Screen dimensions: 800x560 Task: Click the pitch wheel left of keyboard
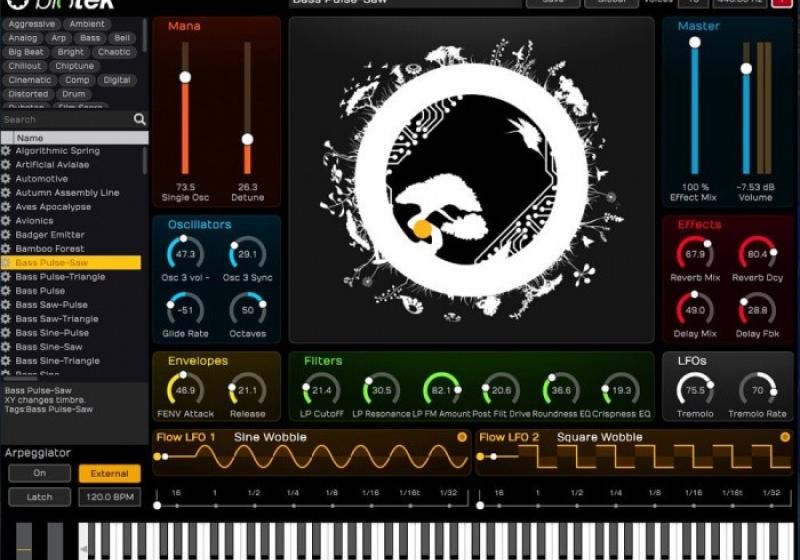tap(23, 542)
